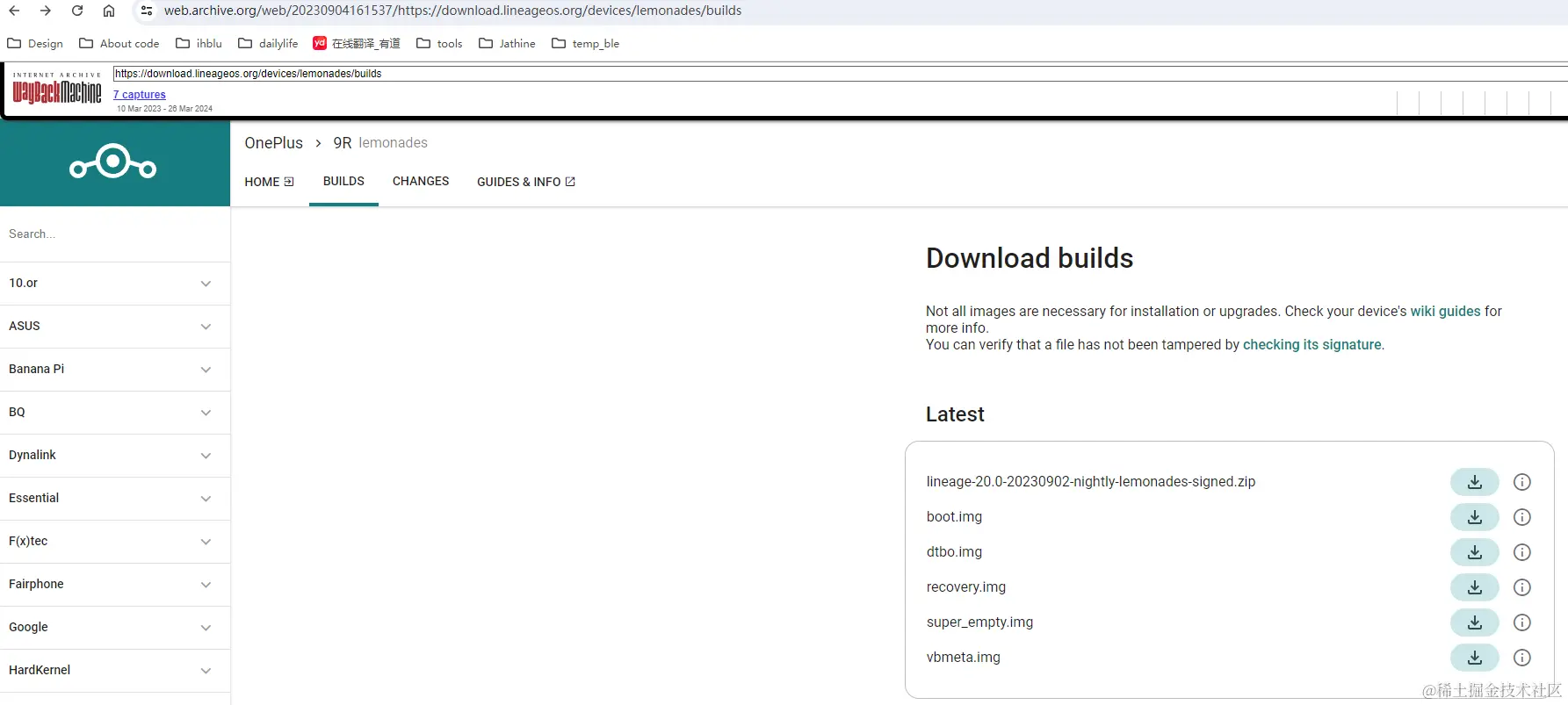This screenshot has width=1568, height=705.
Task: Open the 7 captures link
Action: 140,95
